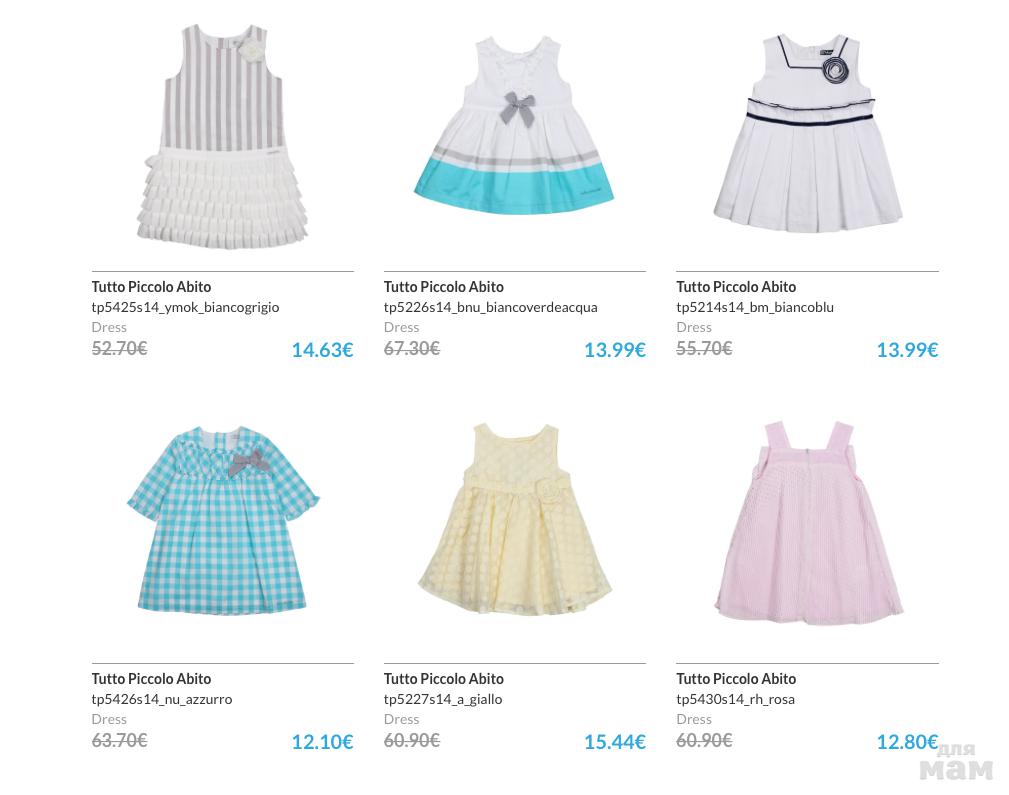Image resolution: width=1009 pixels, height=795 pixels.
Task: Open the white and aqua dress image
Action: point(514,124)
